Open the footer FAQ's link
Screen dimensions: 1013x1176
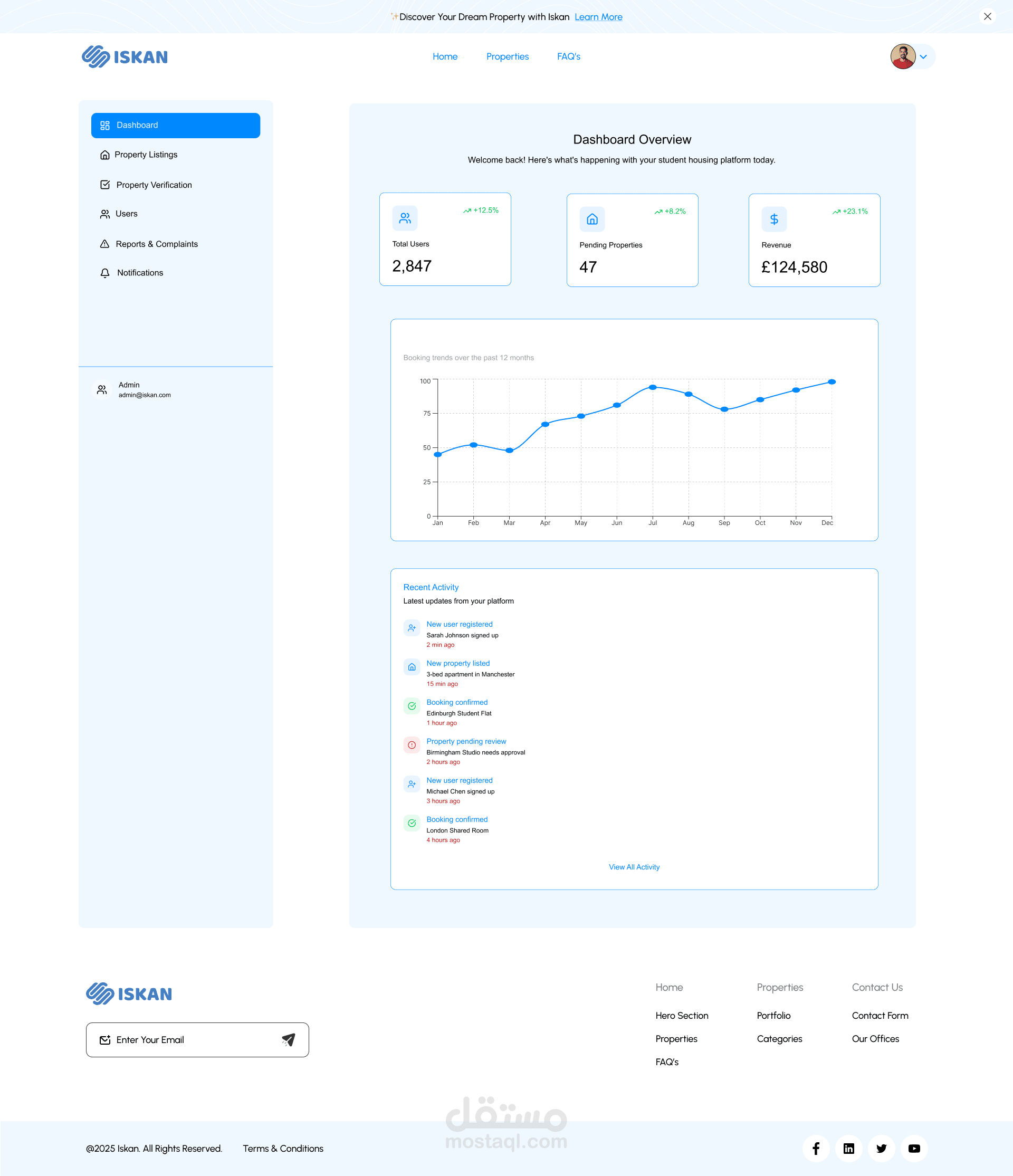667,1062
